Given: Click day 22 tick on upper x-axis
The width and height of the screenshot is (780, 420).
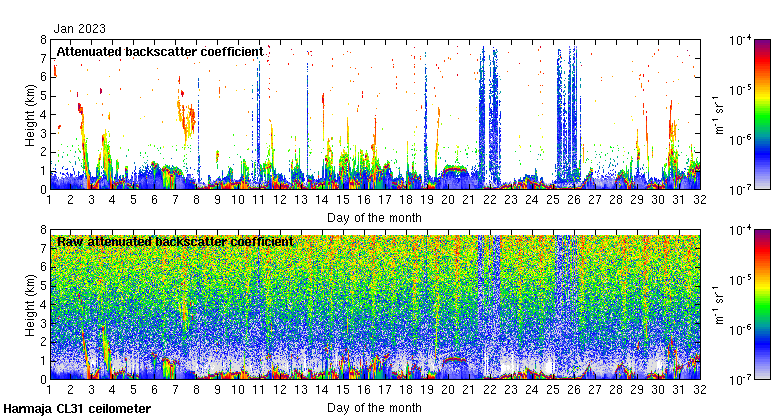Looking at the screenshot, I should click(490, 200).
